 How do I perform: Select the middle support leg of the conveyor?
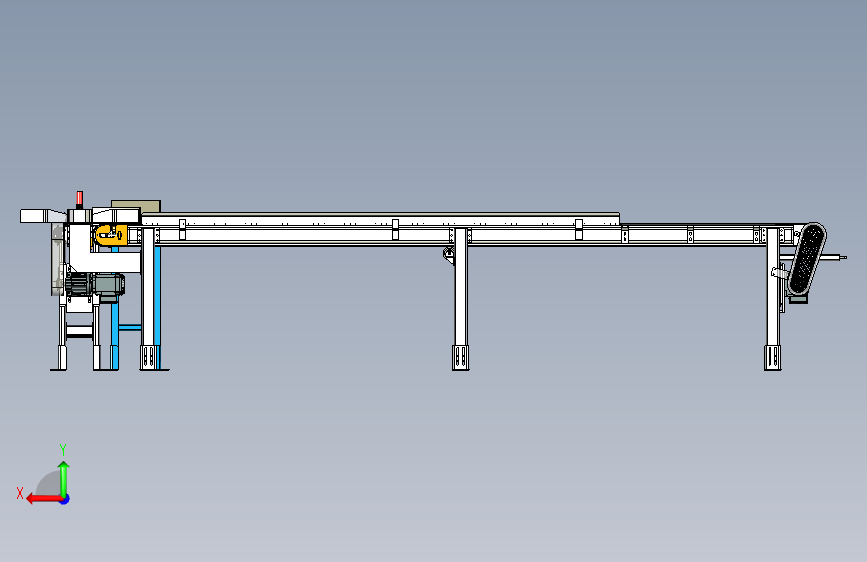(461, 299)
